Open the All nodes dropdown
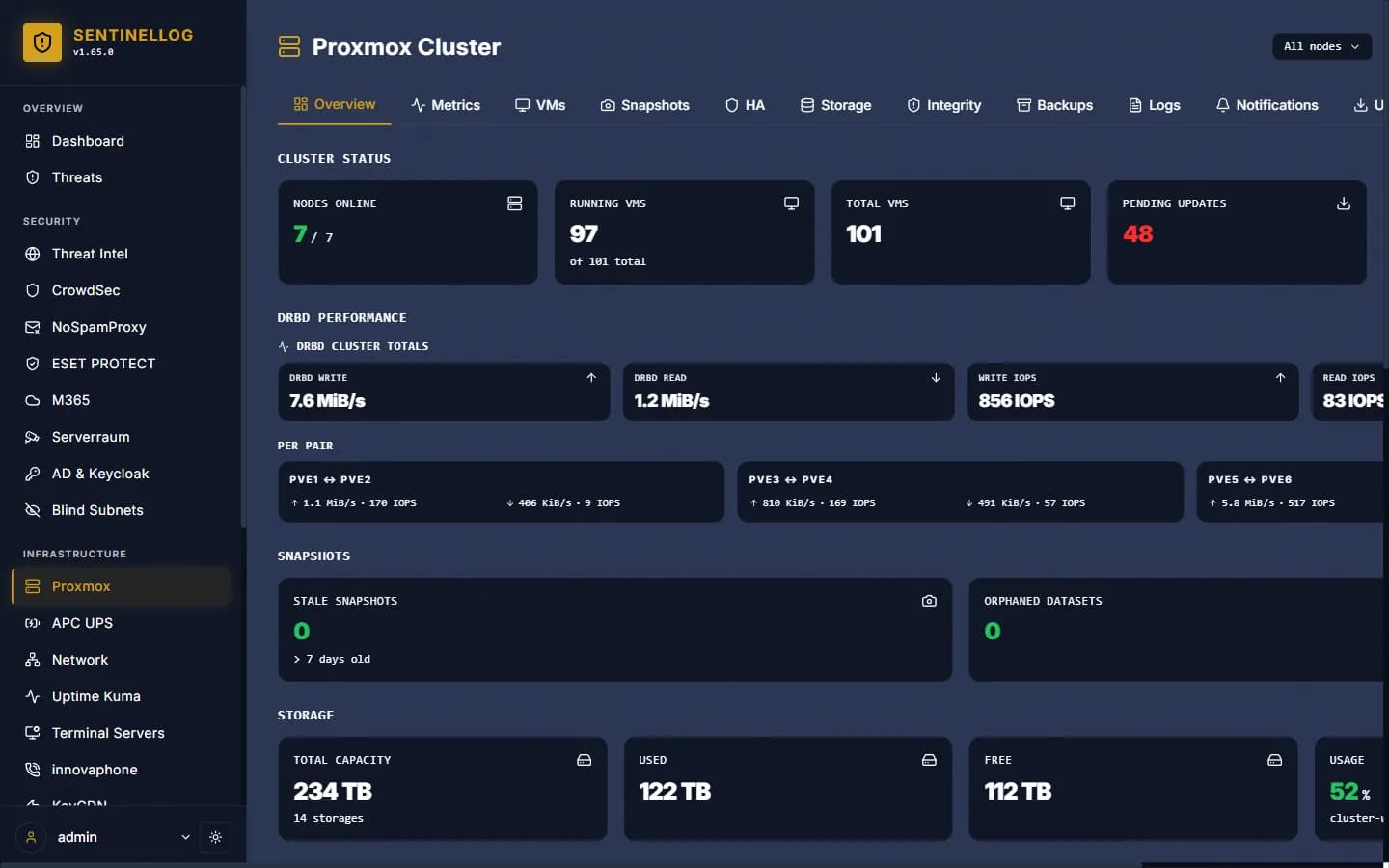Screen dimensions: 1389x868 point(1321,46)
